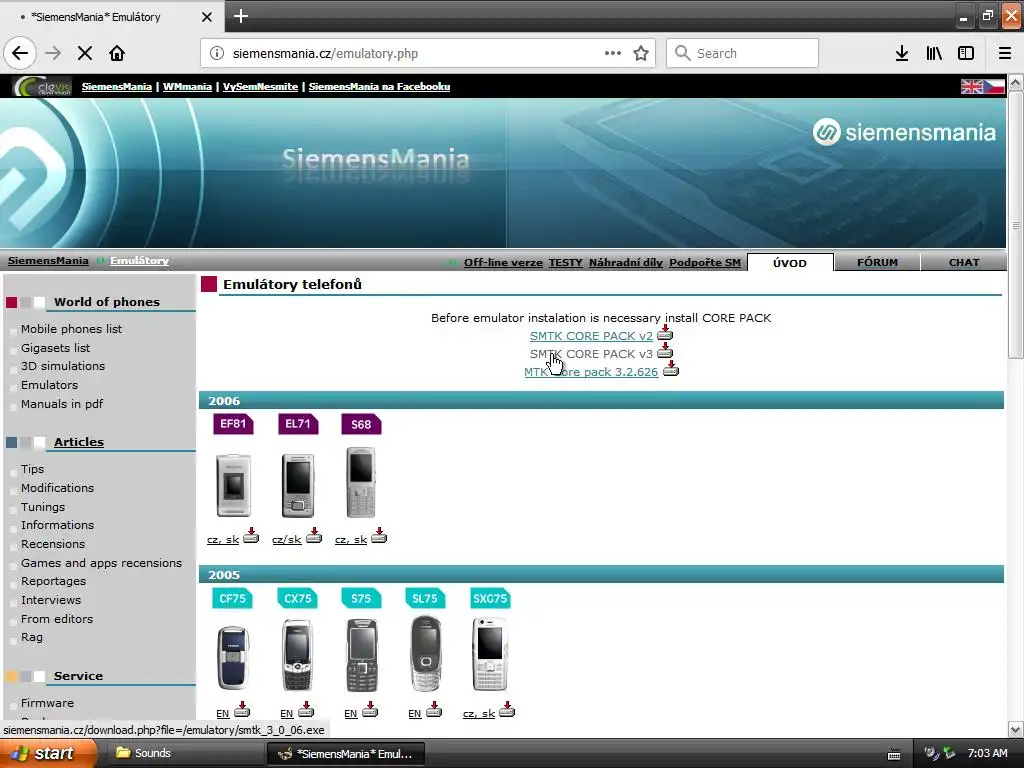Screen dimensions: 1024x768
Task: Focus the browser Search field
Action: click(743, 54)
